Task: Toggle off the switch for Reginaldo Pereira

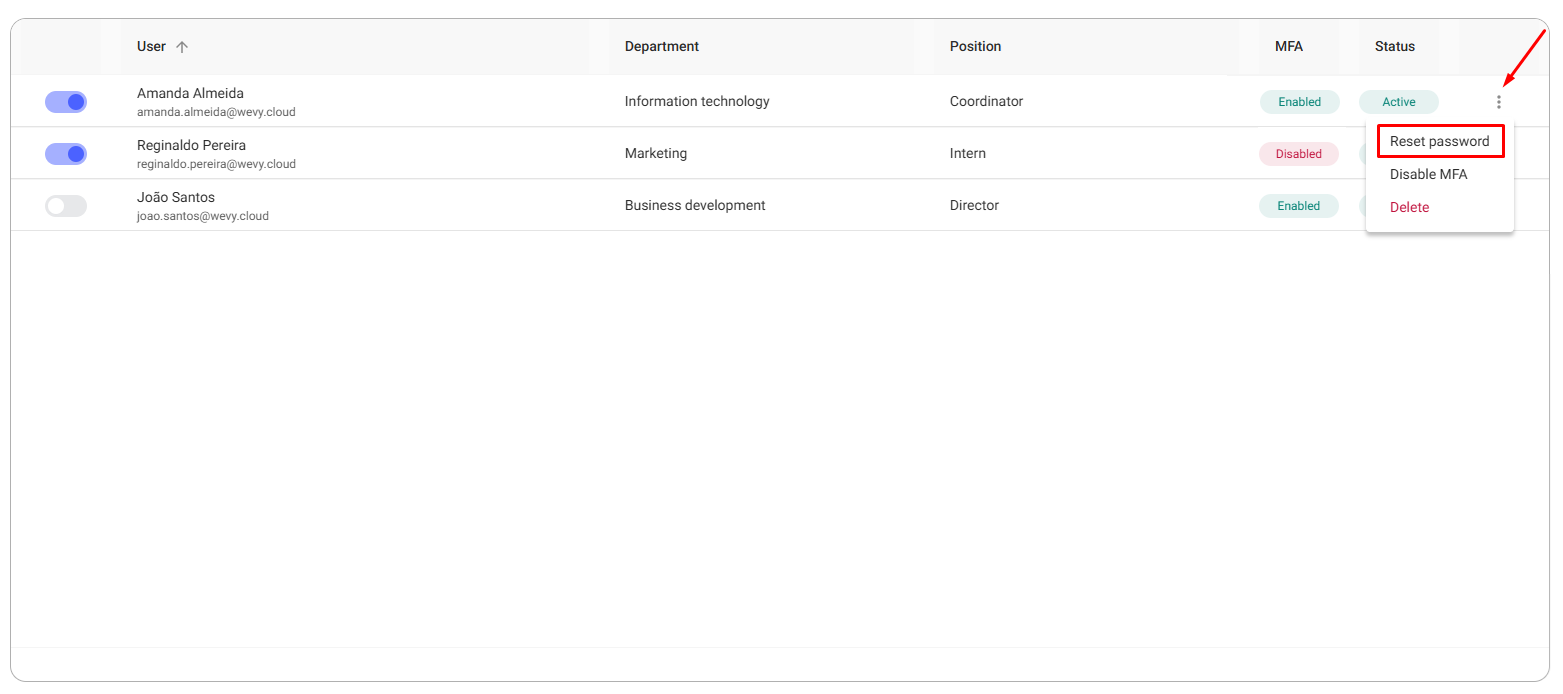Action: point(66,154)
